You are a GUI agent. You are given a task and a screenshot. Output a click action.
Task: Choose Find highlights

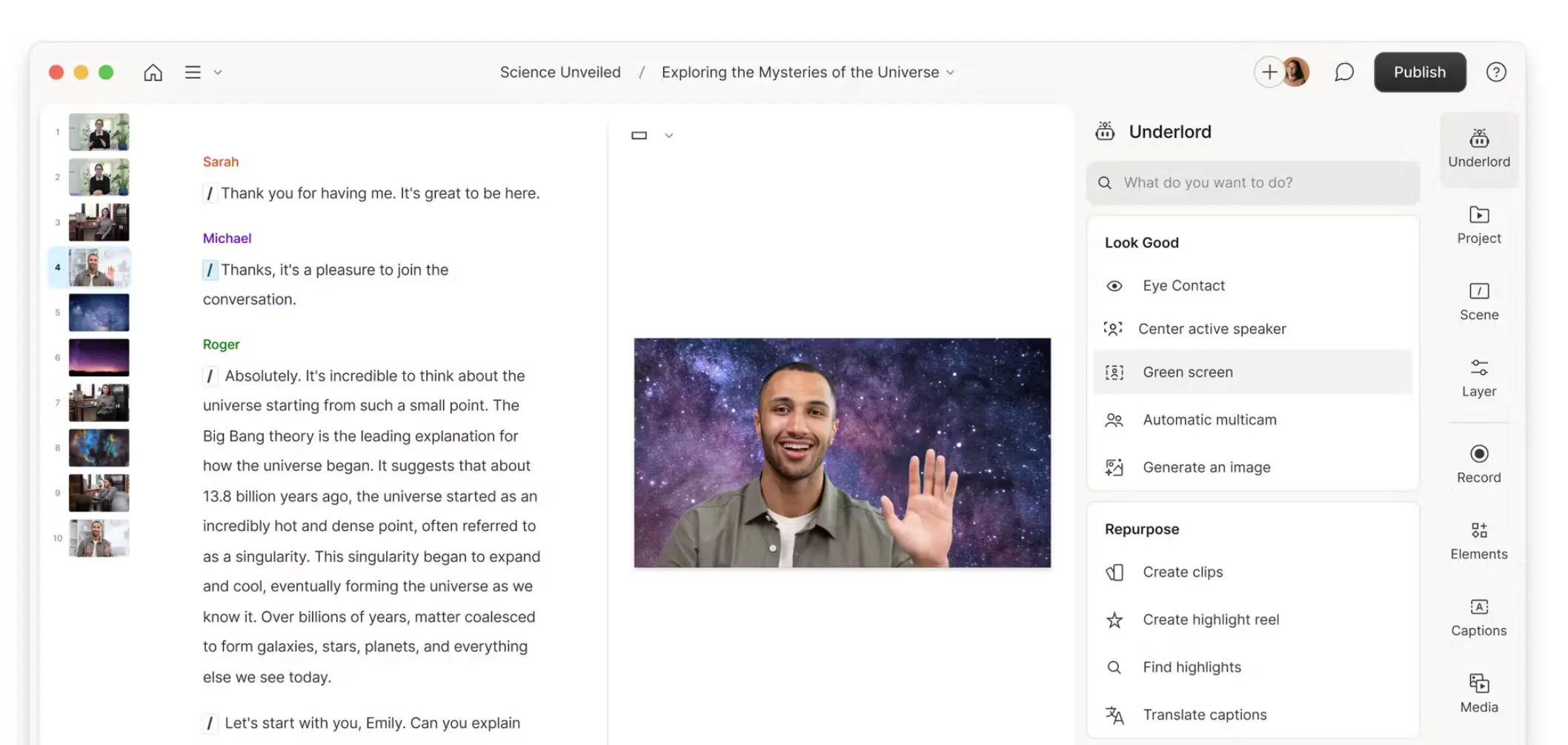click(x=1252, y=667)
